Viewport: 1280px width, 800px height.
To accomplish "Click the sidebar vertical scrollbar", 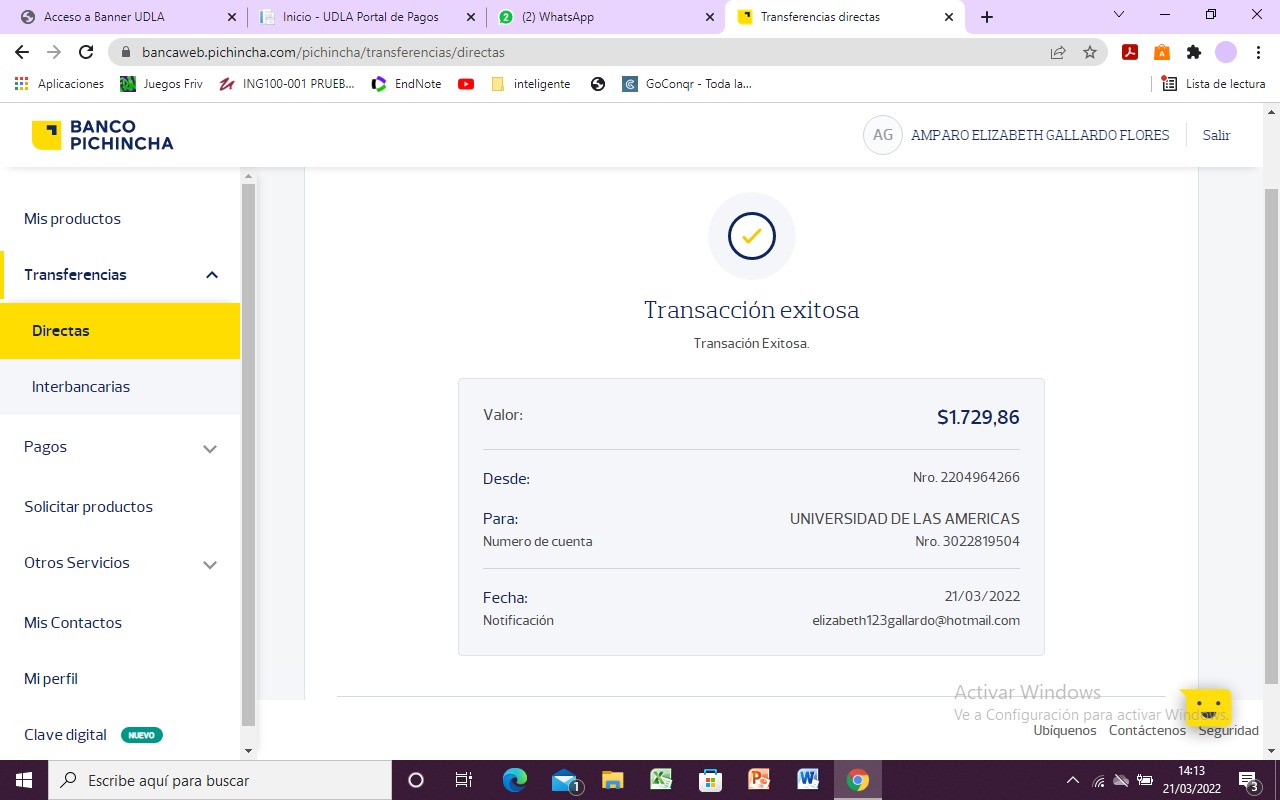I will point(249,450).
